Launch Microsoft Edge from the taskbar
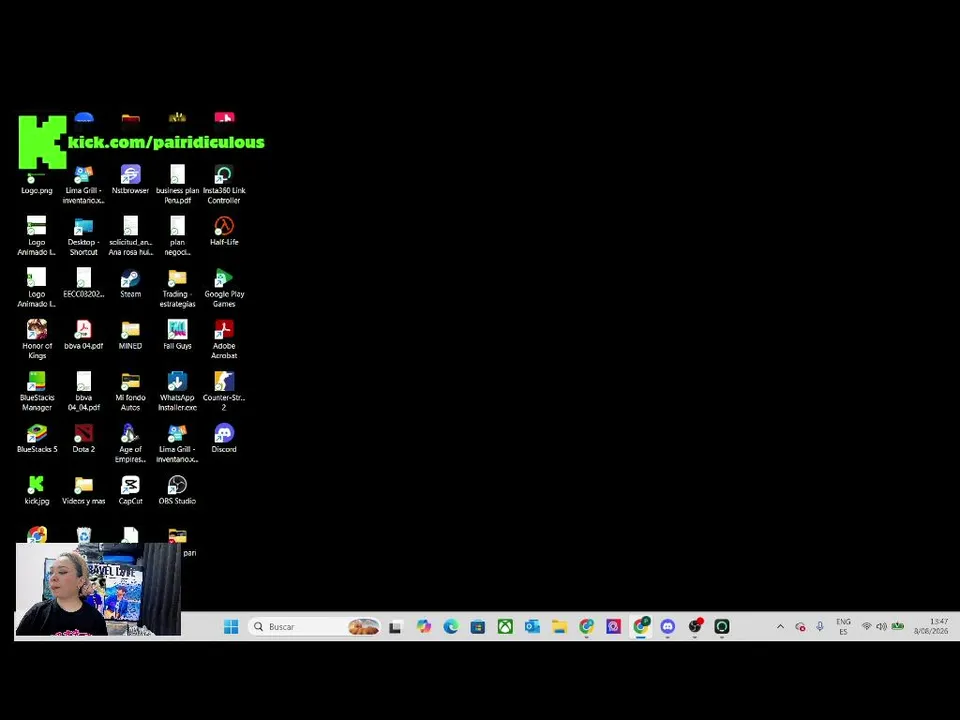960x720 pixels. (x=451, y=626)
